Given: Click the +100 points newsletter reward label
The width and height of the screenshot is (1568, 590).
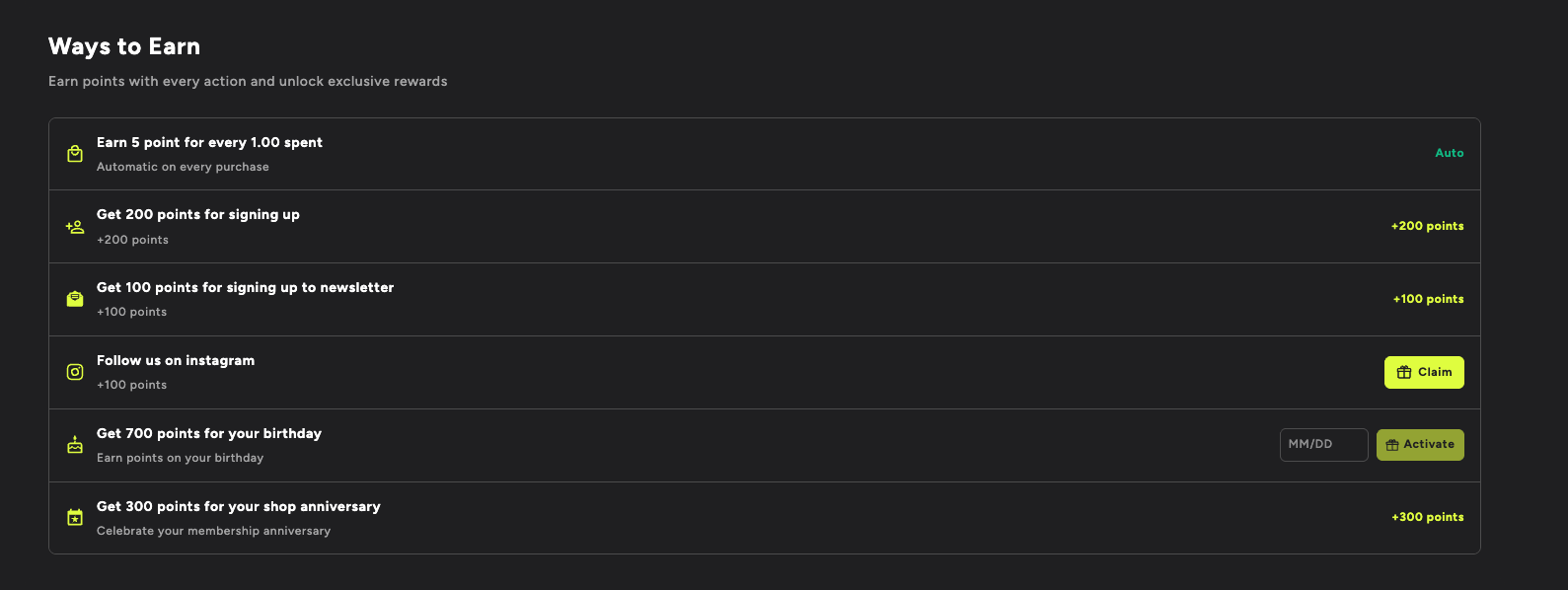Looking at the screenshot, I should tap(1428, 299).
